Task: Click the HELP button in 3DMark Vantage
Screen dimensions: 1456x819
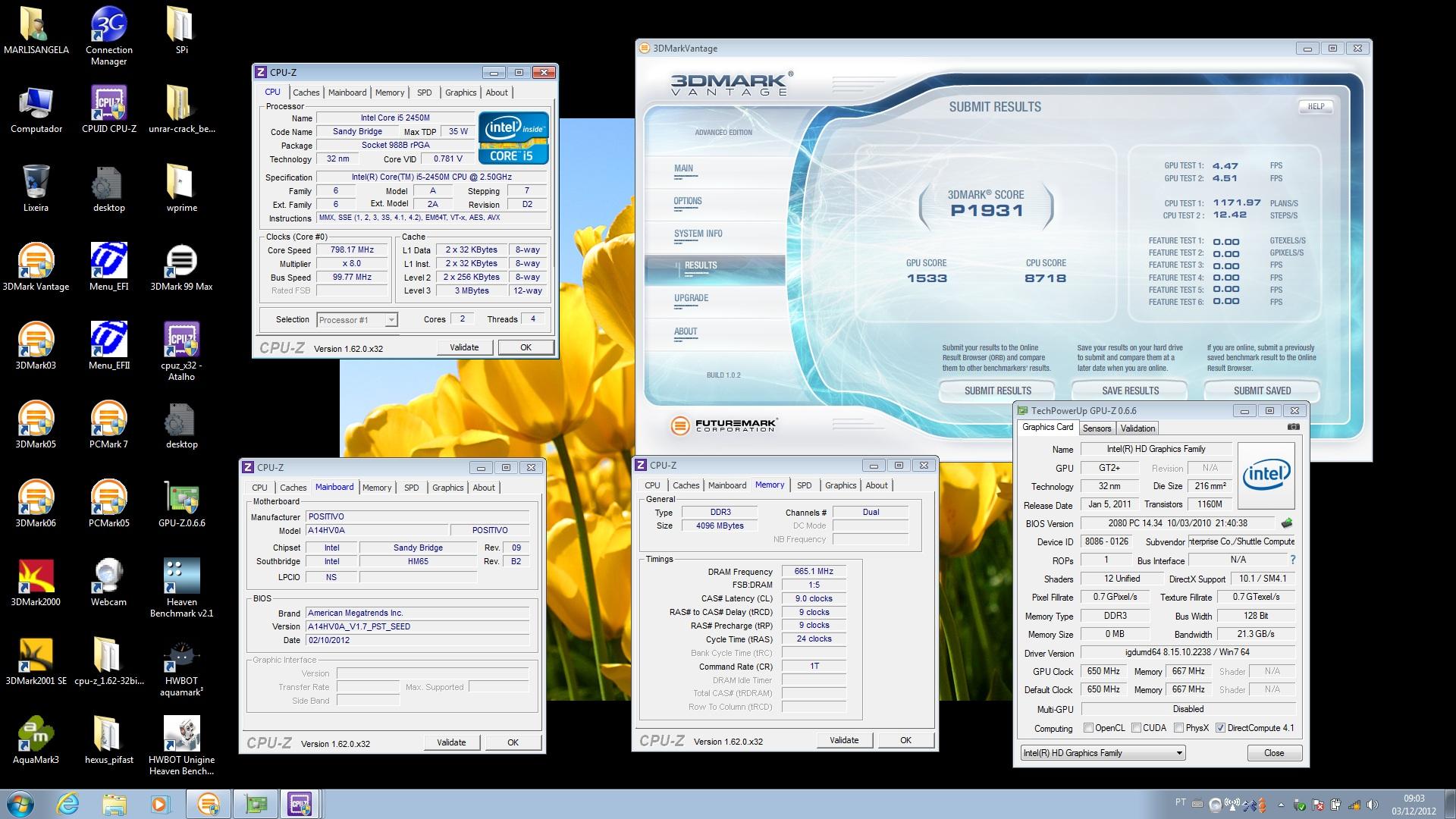Action: pyautogui.click(x=1316, y=107)
